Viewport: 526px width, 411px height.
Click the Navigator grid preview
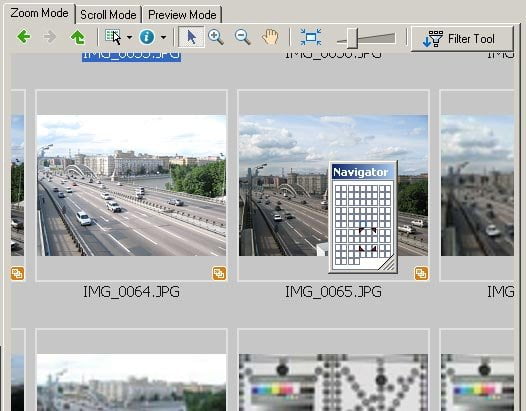pyautogui.click(x=363, y=224)
